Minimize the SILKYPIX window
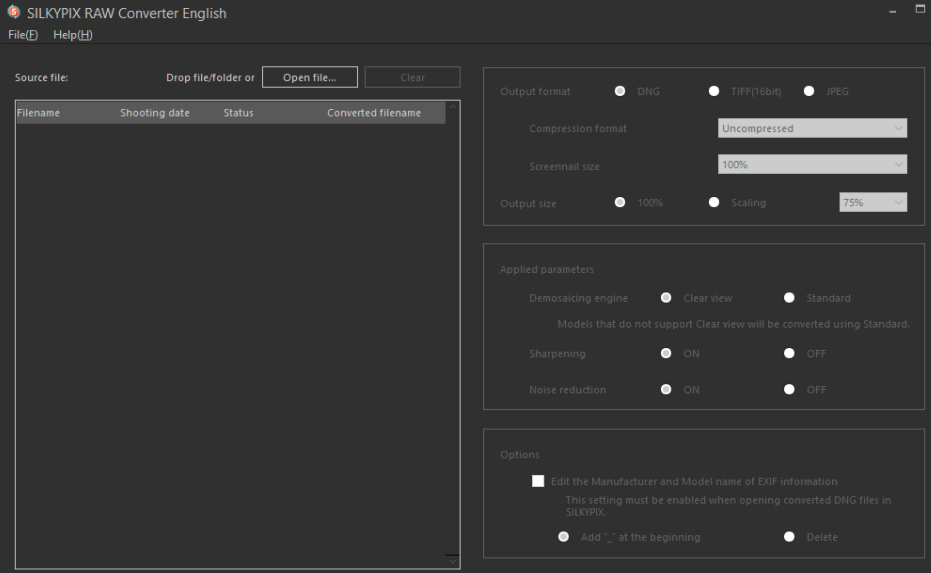The width and height of the screenshot is (931, 573). (x=892, y=12)
